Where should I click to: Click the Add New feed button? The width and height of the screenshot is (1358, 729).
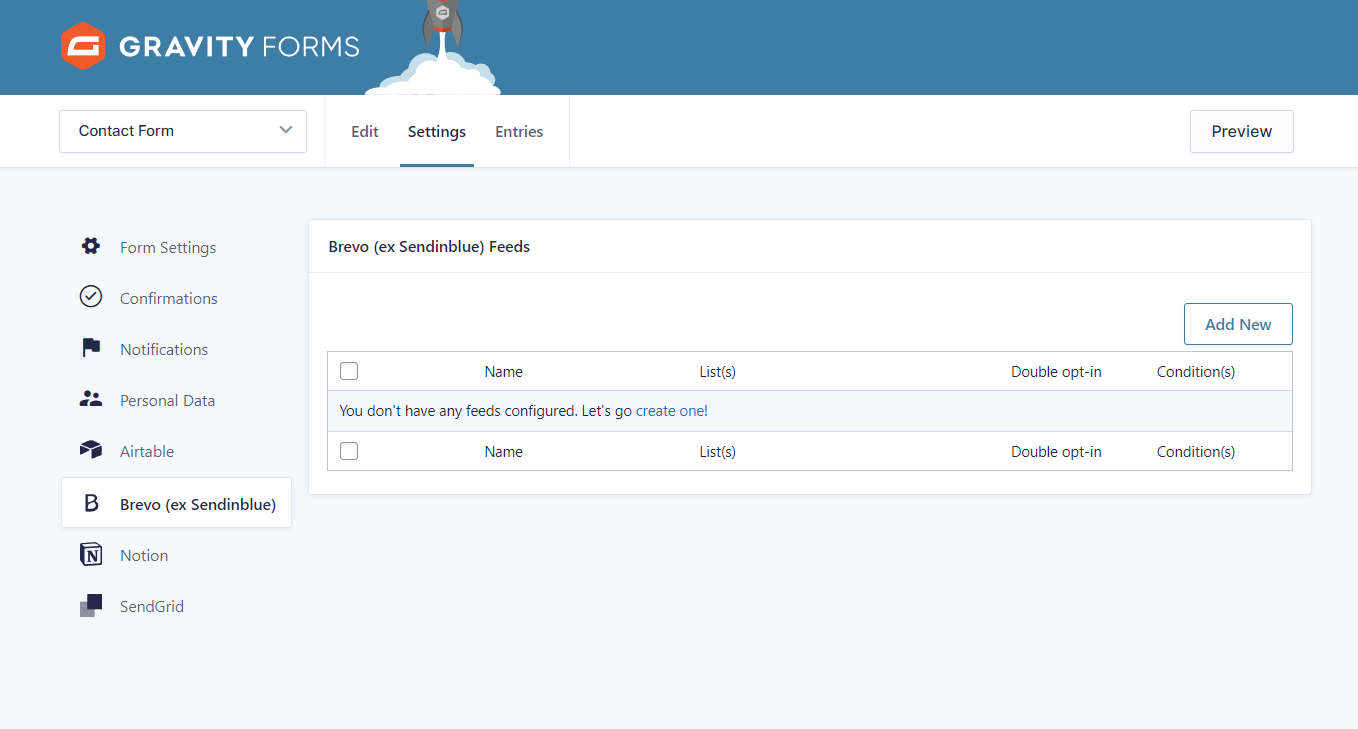[x=1238, y=324]
